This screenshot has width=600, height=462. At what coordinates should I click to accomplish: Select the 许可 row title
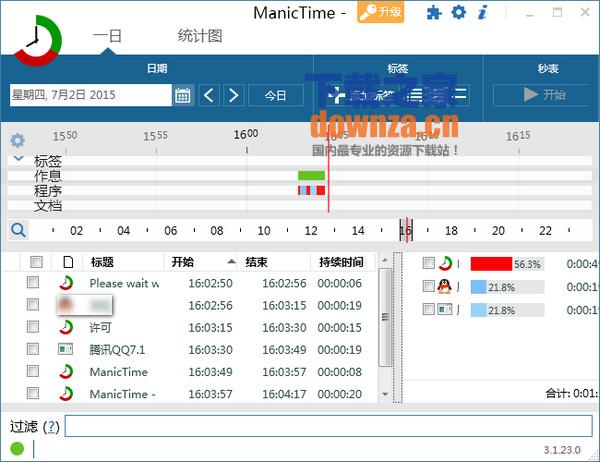[100, 328]
